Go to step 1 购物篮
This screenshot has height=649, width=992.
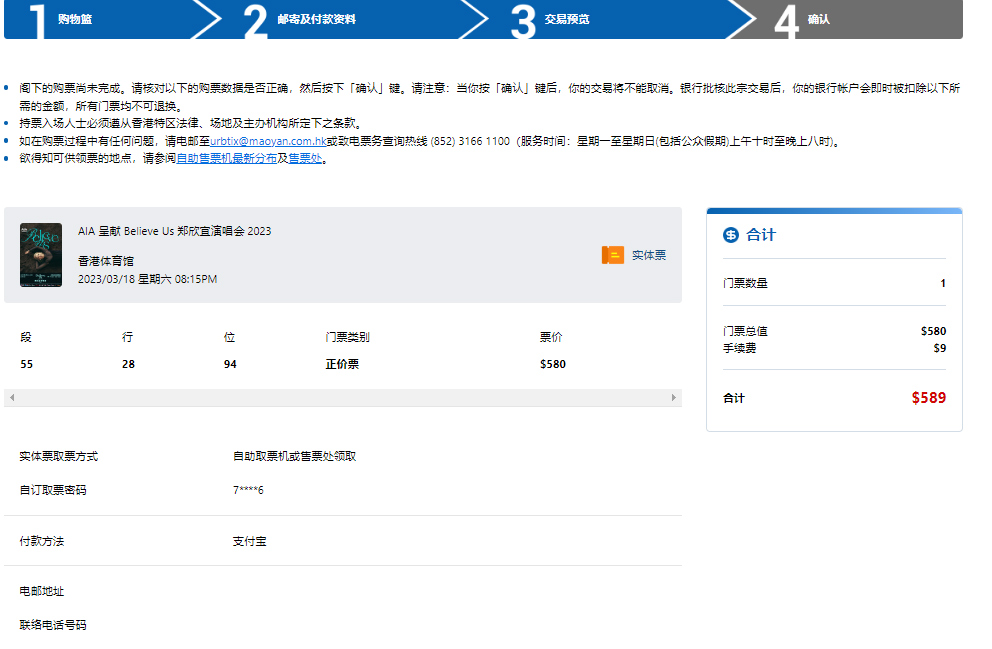tap(75, 19)
